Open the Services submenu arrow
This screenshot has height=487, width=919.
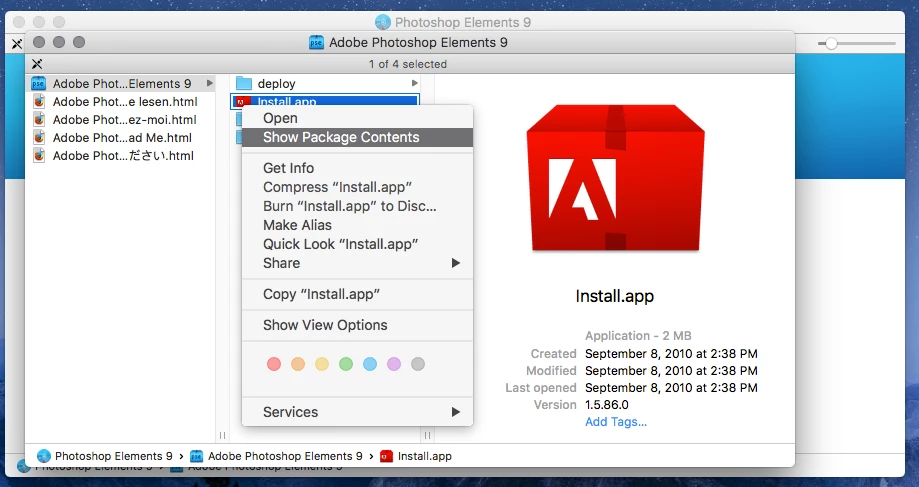click(x=455, y=412)
